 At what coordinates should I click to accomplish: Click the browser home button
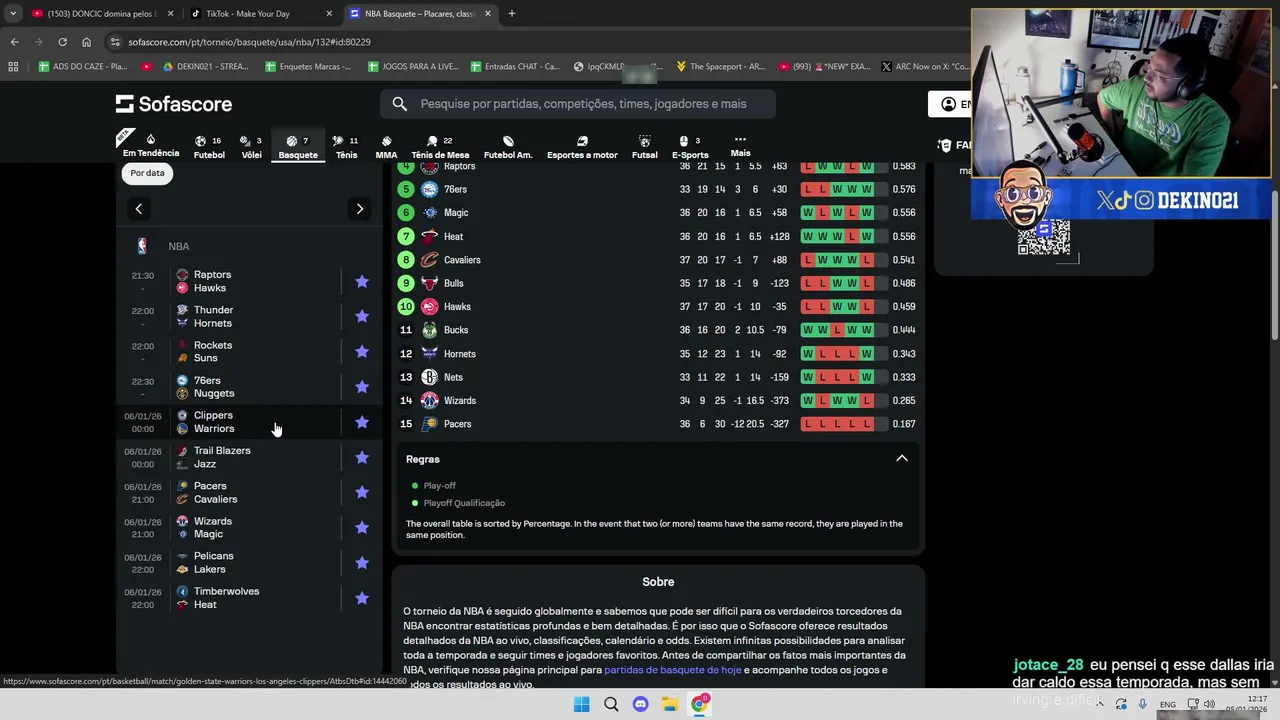[x=86, y=42]
